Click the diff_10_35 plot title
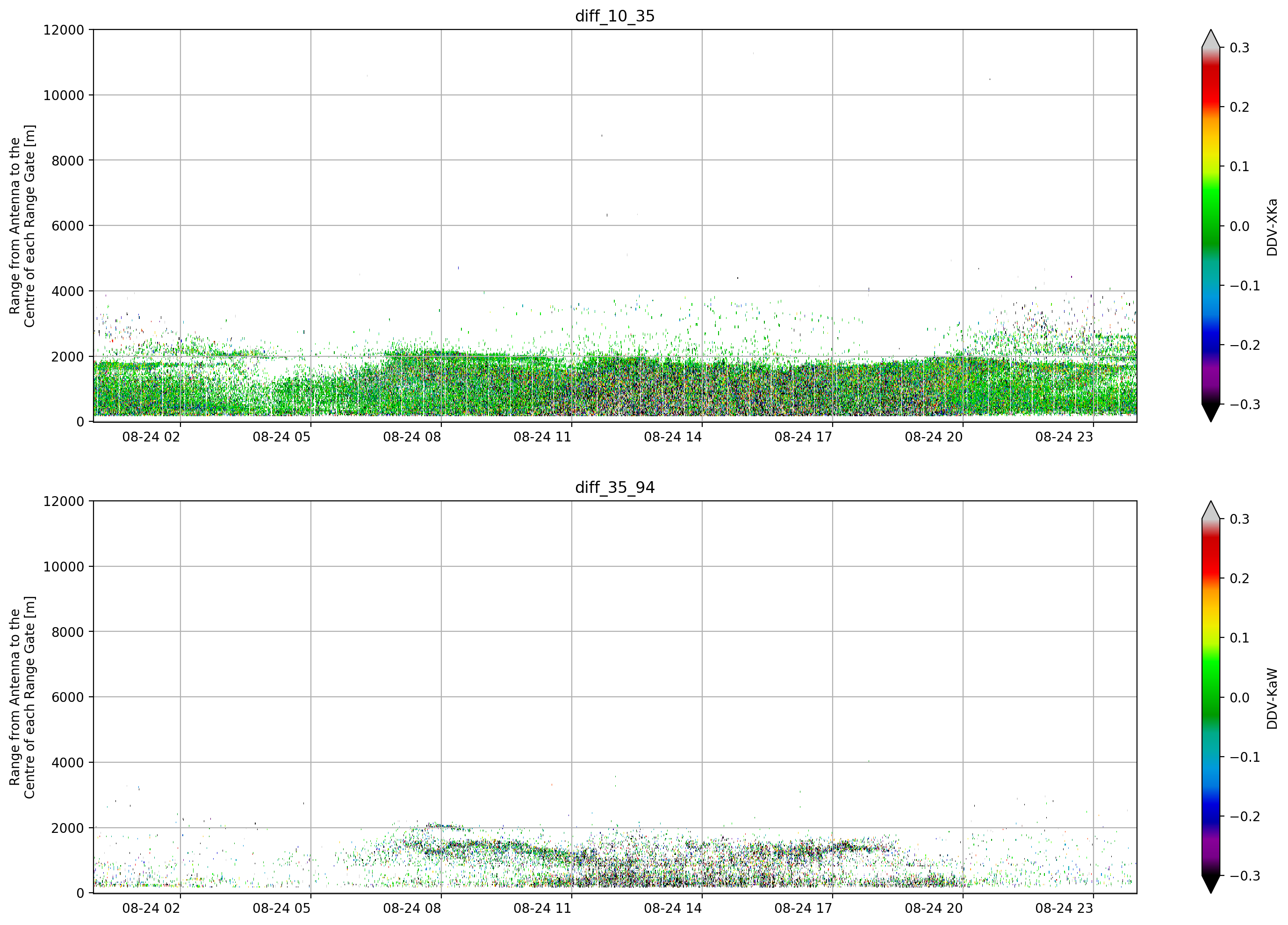This screenshot has width=1288, height=925. point(614,16)
